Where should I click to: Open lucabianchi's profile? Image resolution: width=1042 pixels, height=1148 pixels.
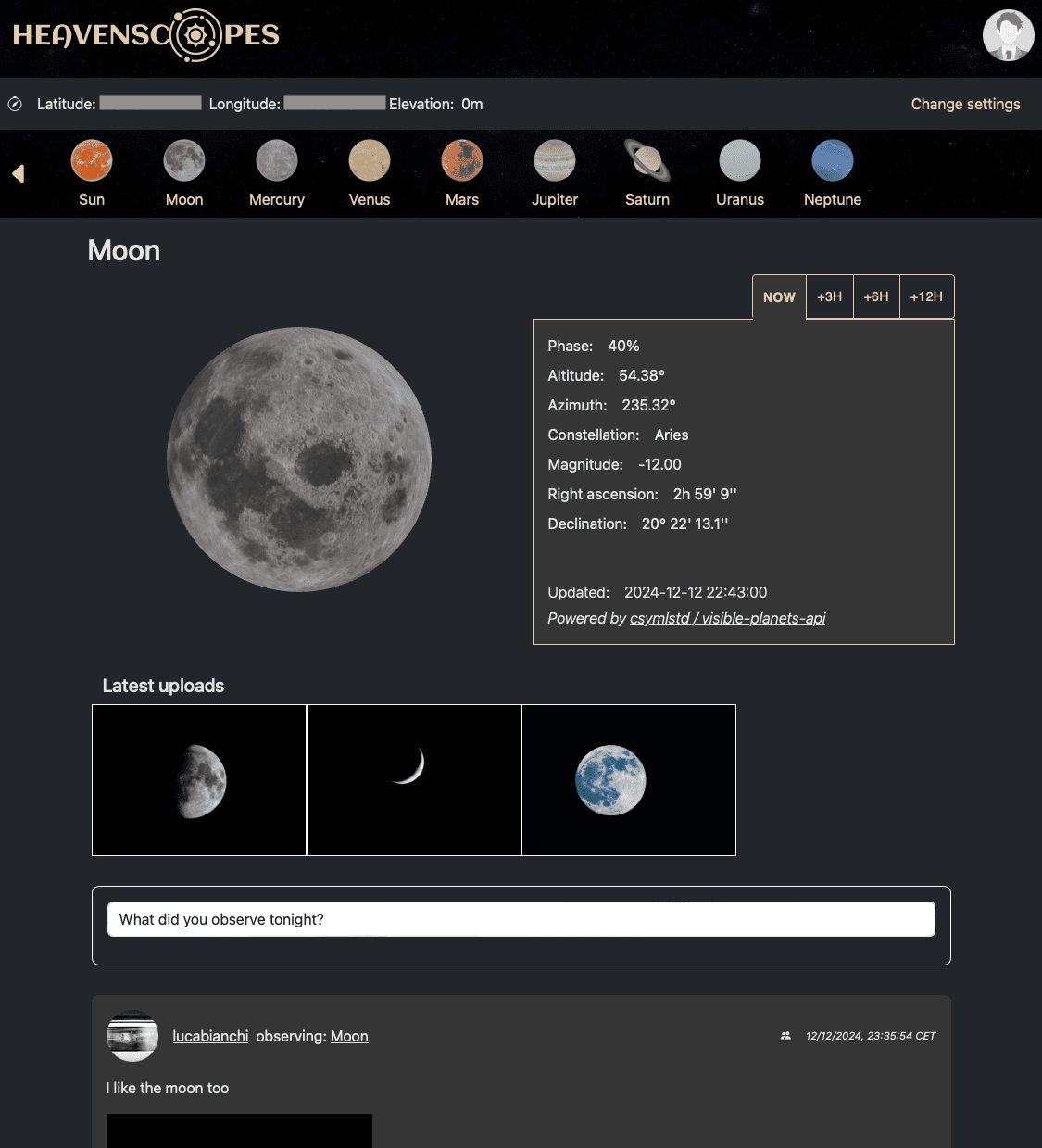click(x=210, y=1035)
